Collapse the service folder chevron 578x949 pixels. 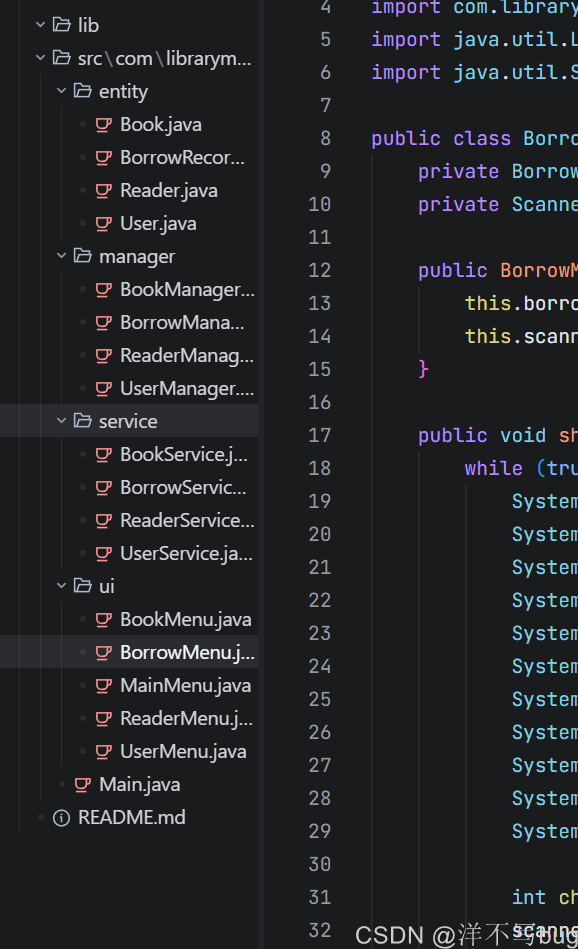(x=61, y=421)
